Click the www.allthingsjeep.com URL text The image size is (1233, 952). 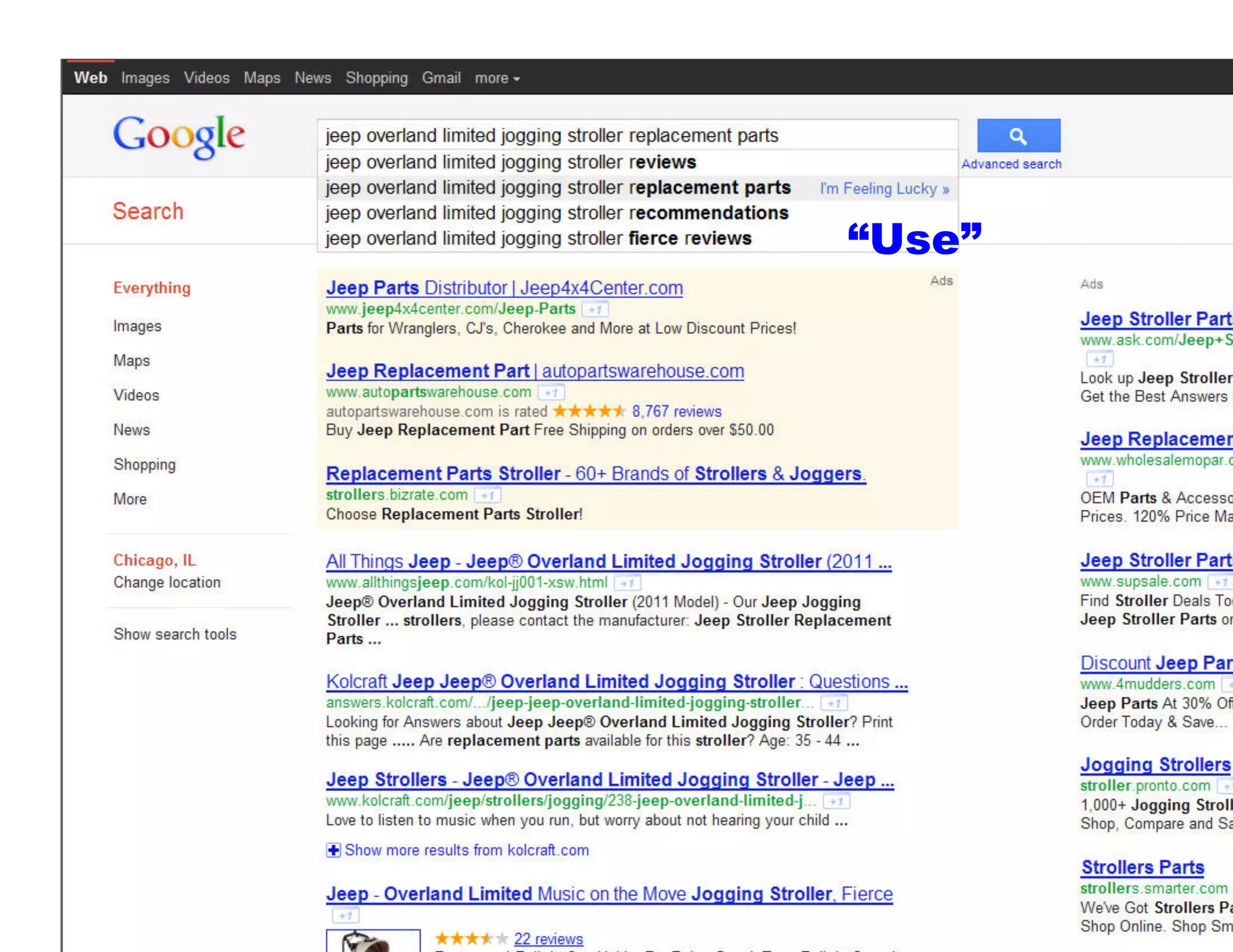[x=467, y=583]
